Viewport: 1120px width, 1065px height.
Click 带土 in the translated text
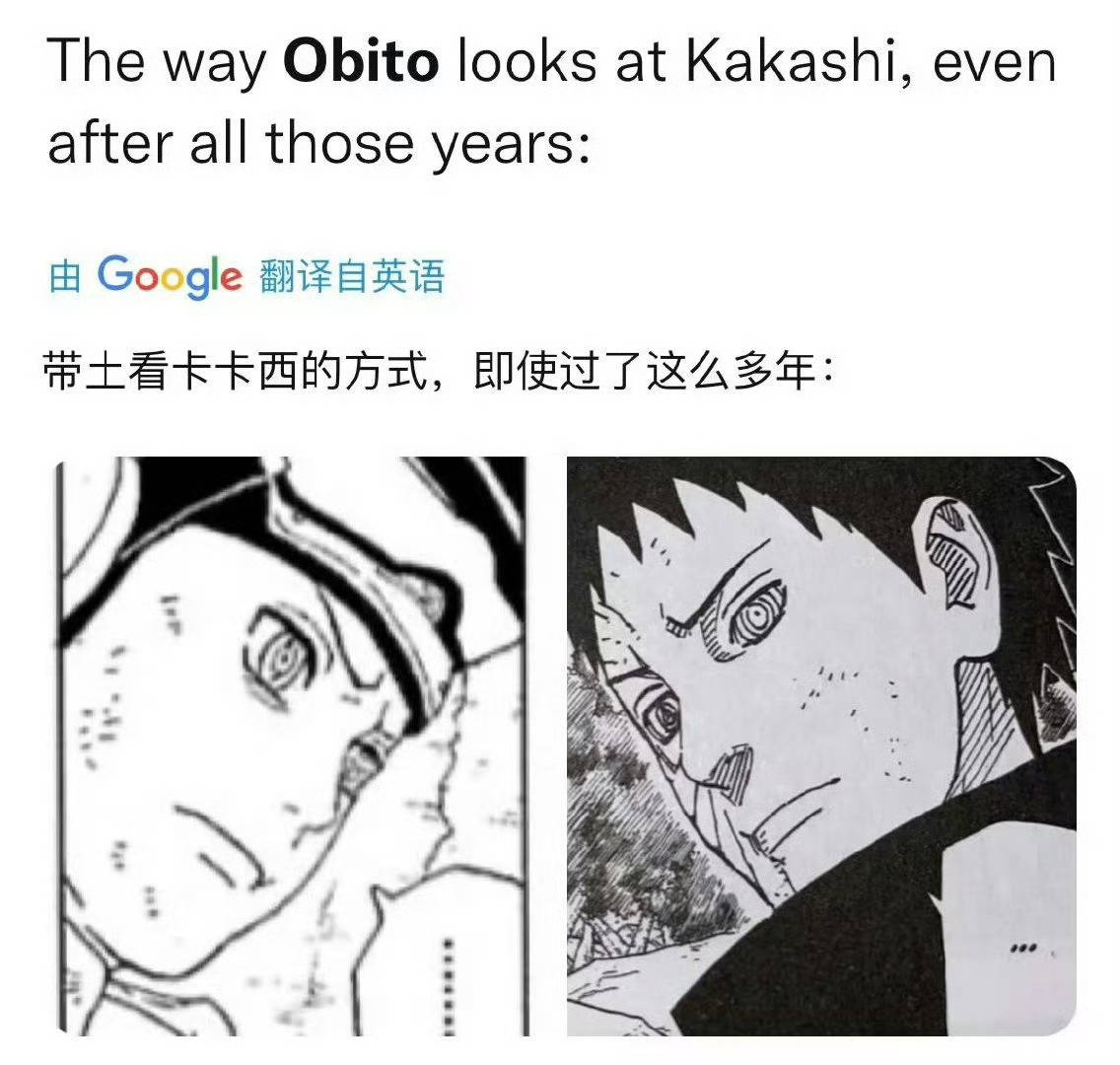(x=86, y=371)
